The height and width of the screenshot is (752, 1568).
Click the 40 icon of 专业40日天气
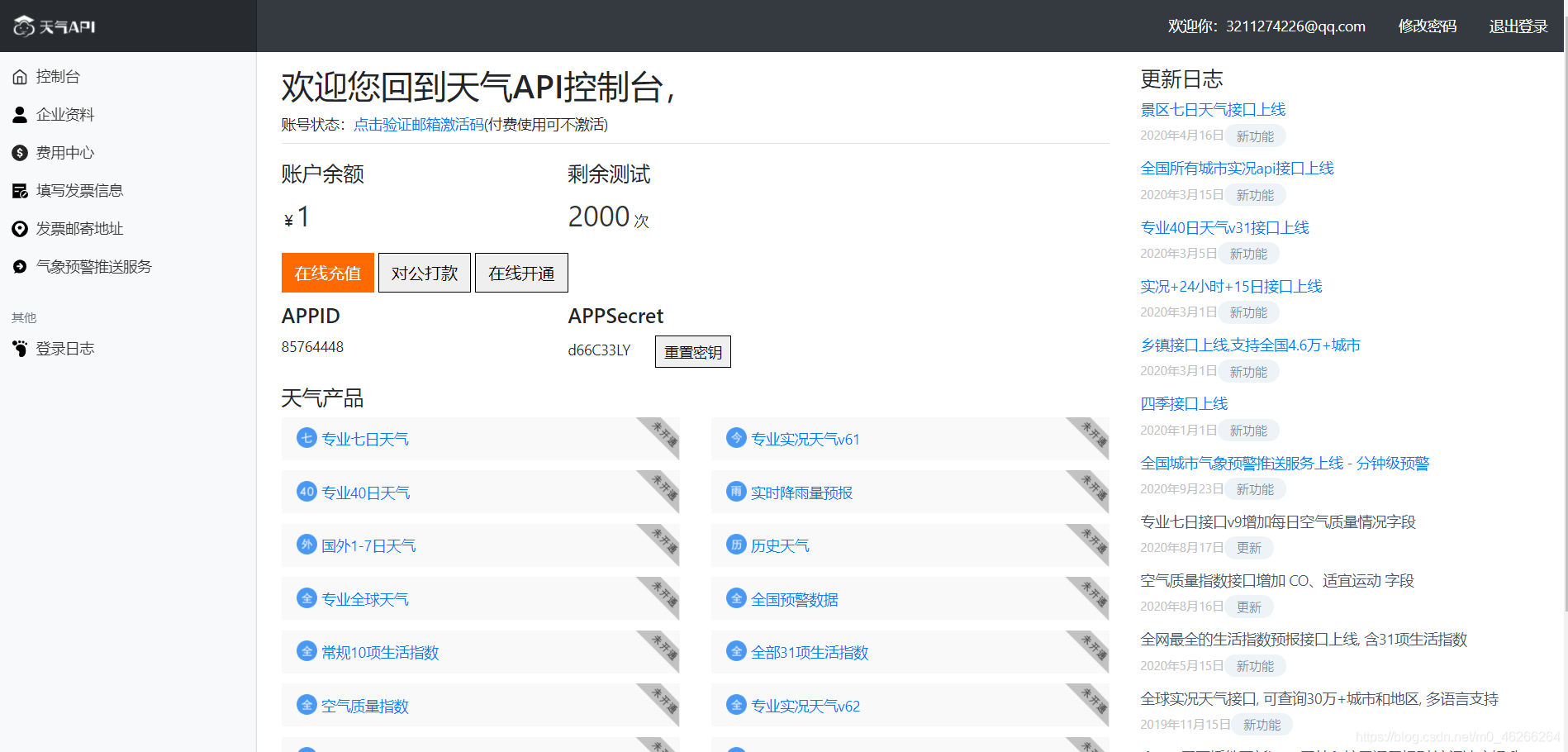click(x=306, y=492)
